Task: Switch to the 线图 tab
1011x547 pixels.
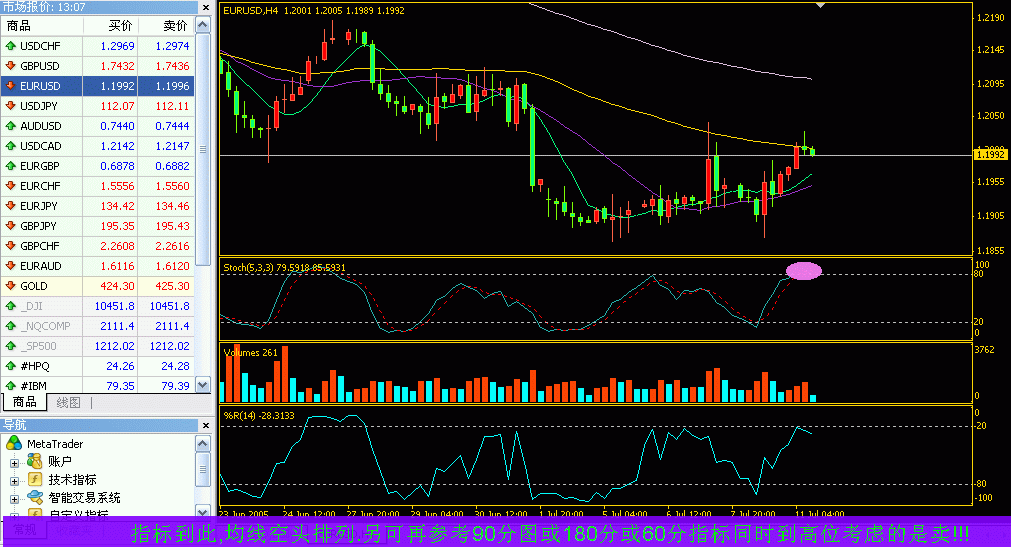Action: (68, 403)
